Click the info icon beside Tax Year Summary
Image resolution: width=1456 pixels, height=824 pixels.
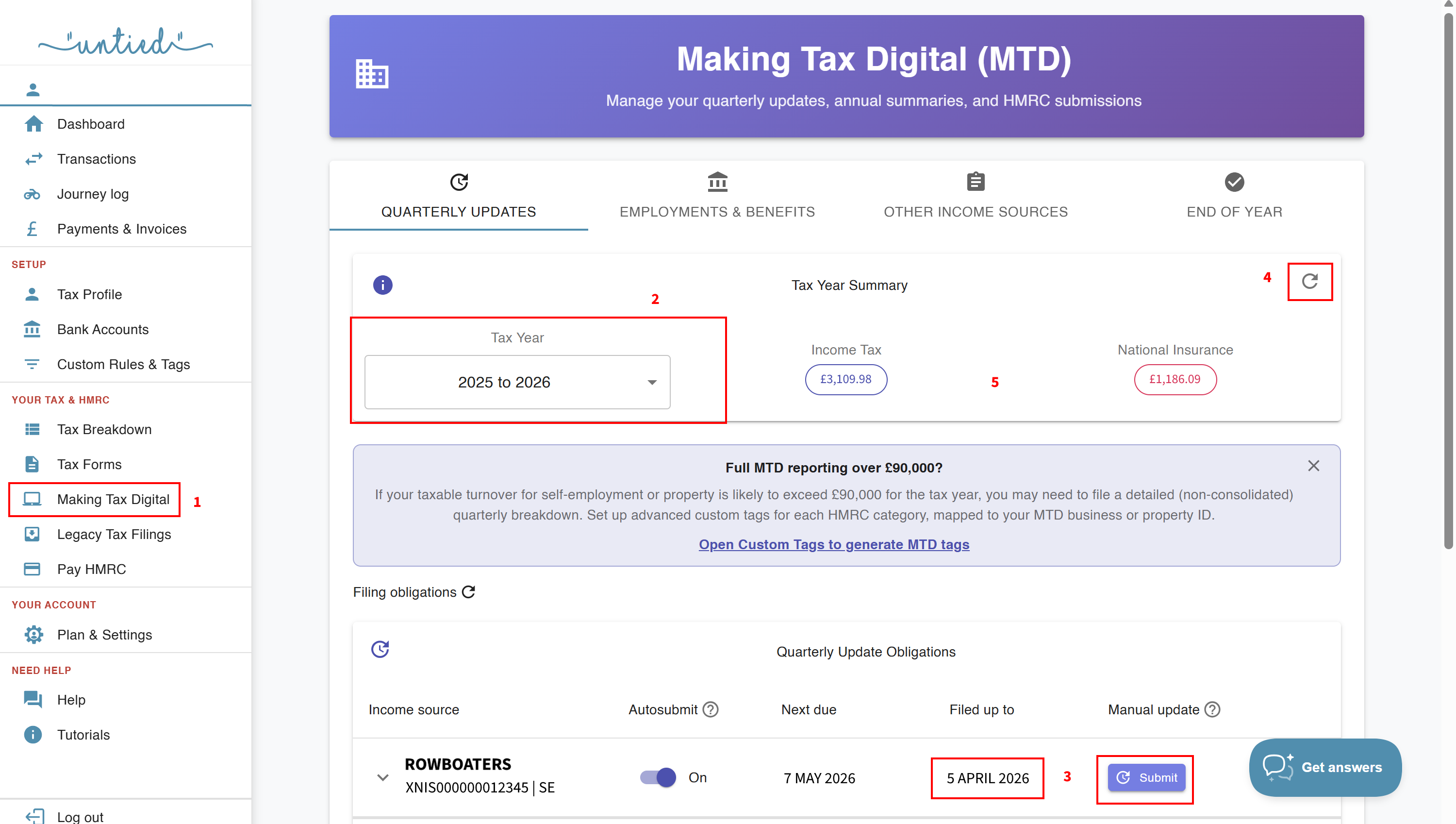[382, 285]
